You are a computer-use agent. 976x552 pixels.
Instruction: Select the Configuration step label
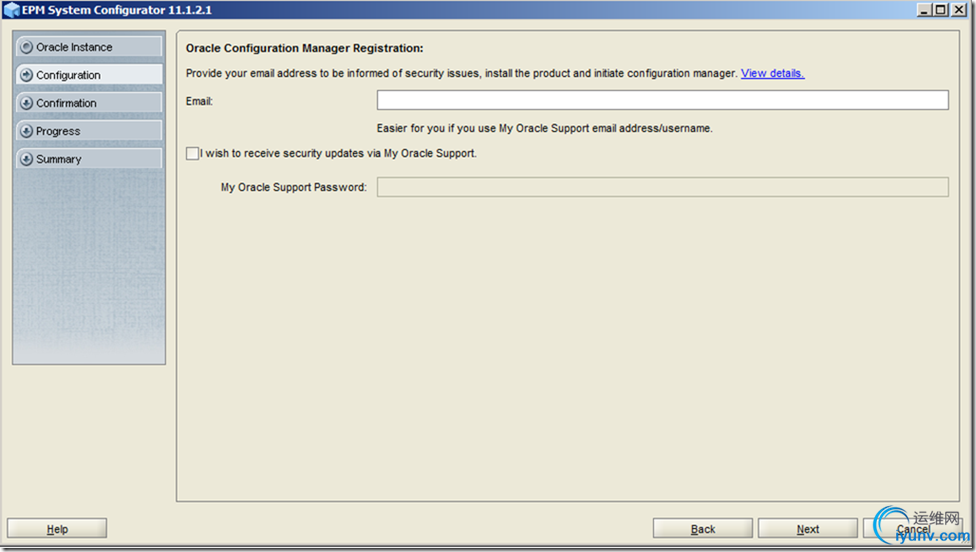coord(68,75)
